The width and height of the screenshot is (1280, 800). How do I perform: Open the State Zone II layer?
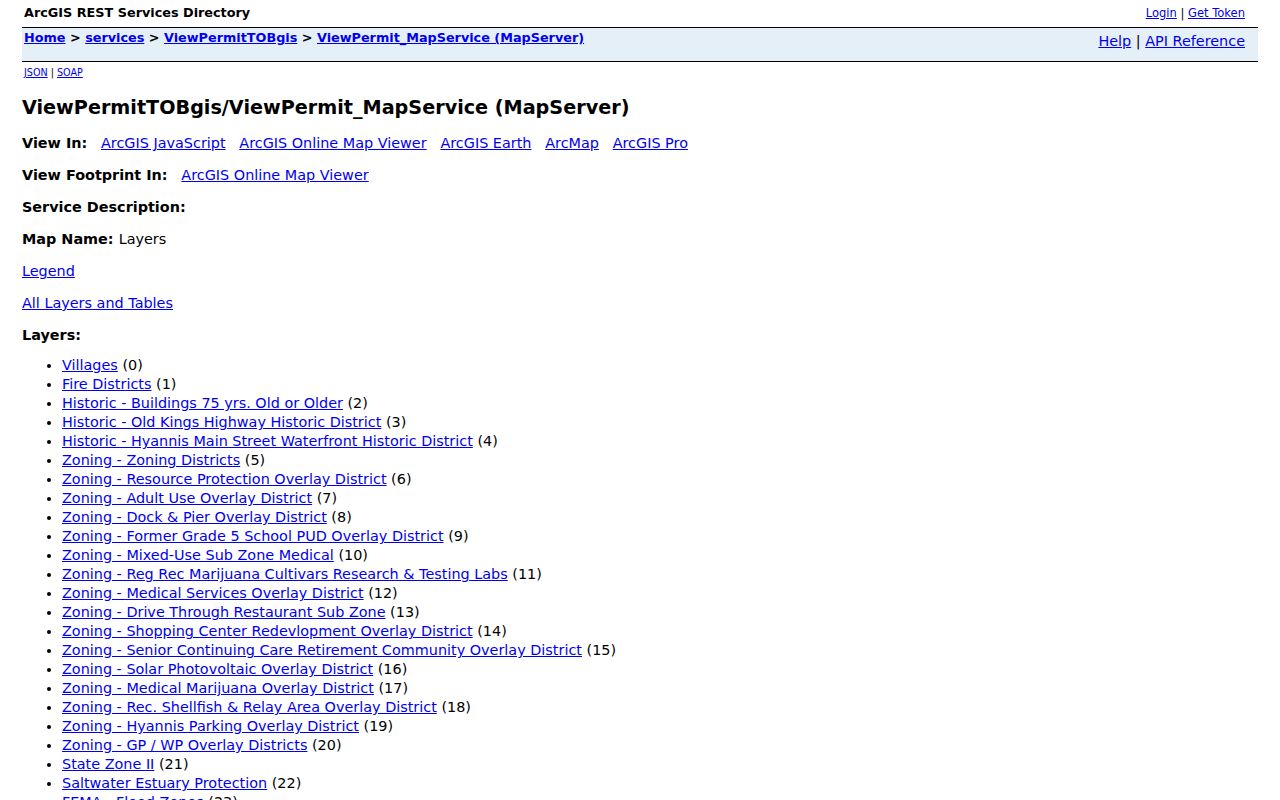point(108,764)
